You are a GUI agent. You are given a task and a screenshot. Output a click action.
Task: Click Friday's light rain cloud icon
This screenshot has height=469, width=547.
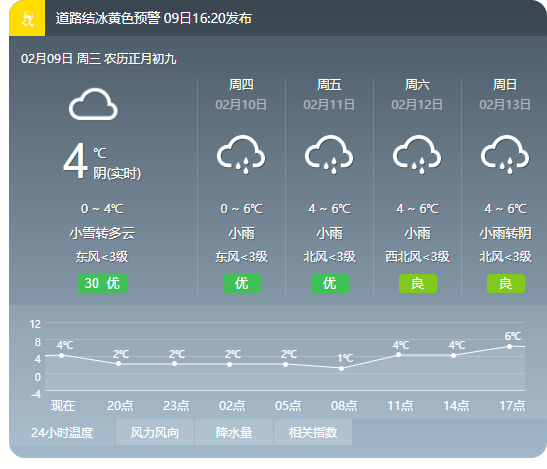click(x=329, y=155)
